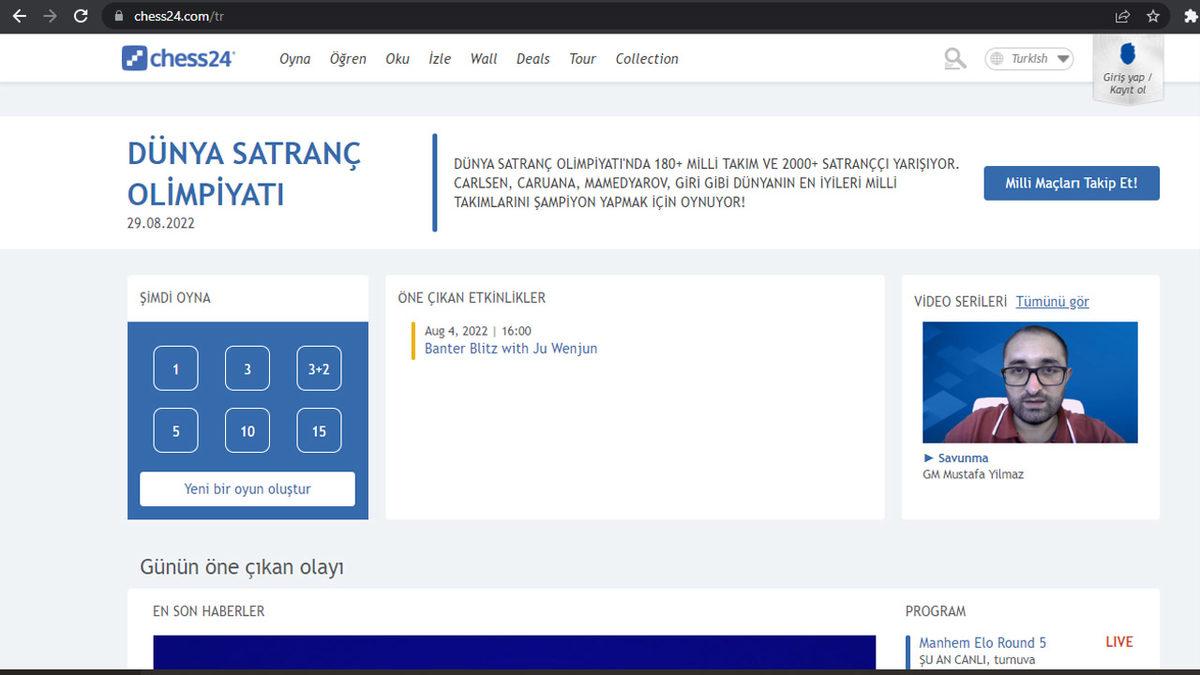Create a game with Yeni bir oyun oluştur
The height and width of the screenshot is (675, 1200).
point(246,489)
